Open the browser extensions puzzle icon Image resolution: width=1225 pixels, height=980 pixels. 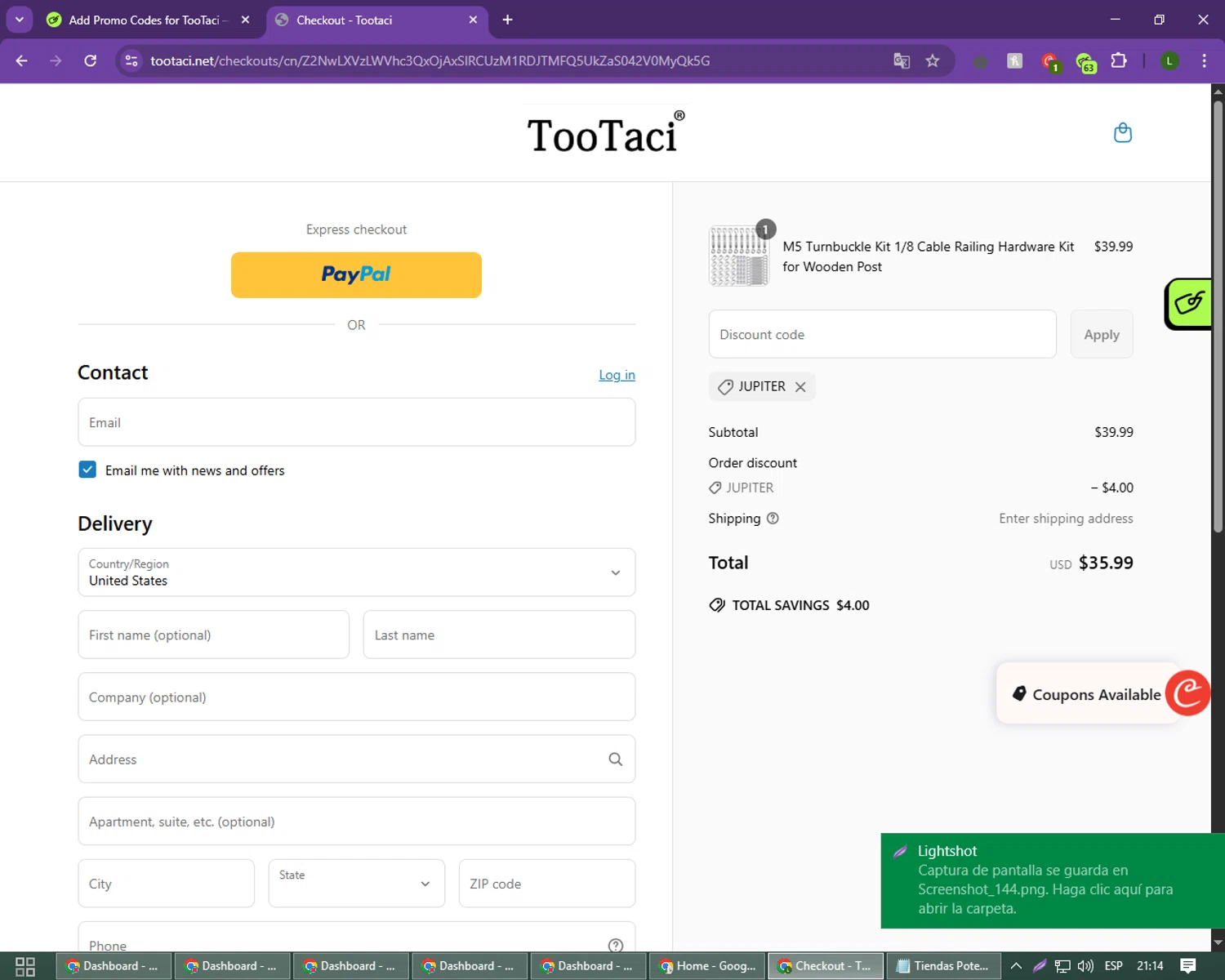(x=1119, y=60)
